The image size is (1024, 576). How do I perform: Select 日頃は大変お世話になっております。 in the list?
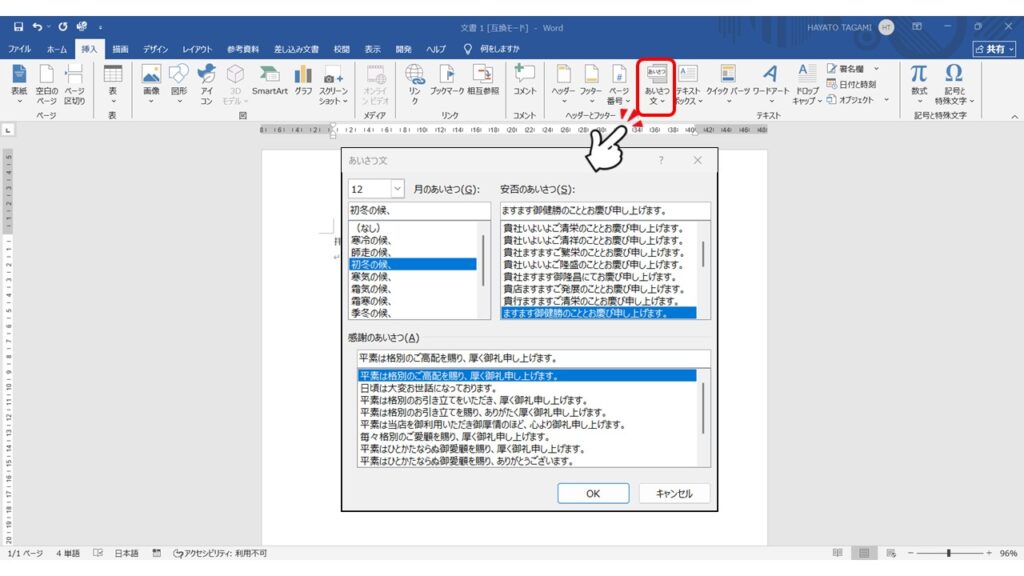[x=427, y=388]
